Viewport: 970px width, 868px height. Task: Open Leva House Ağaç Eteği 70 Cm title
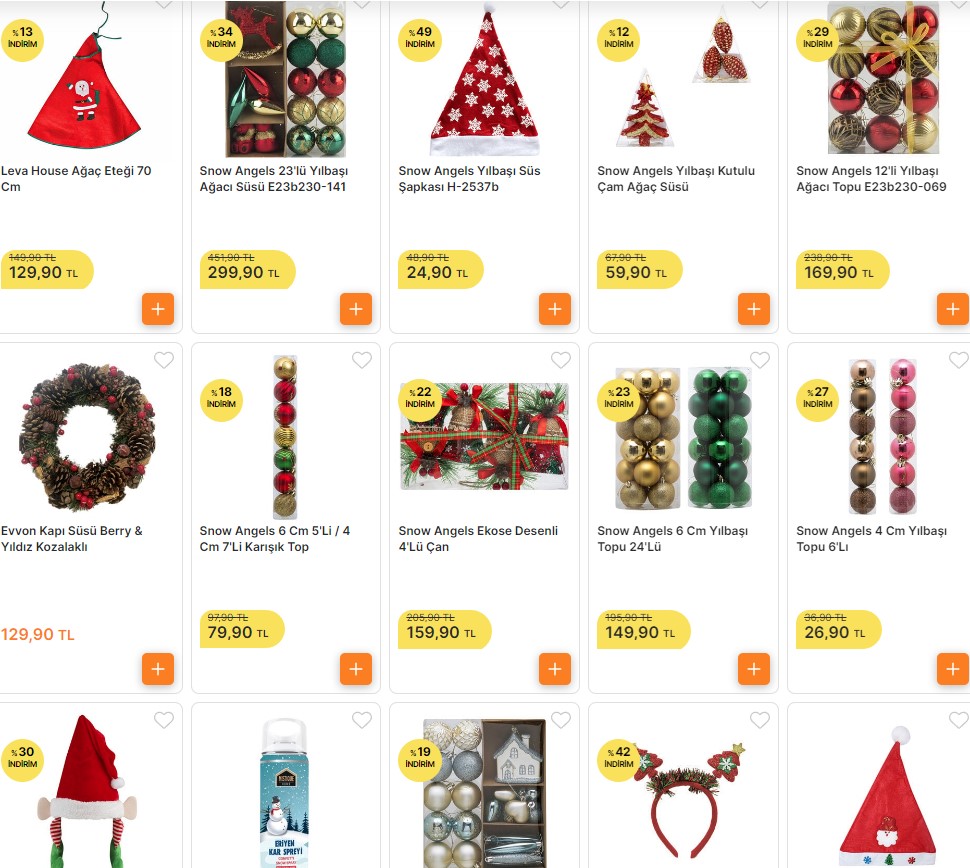76,179
